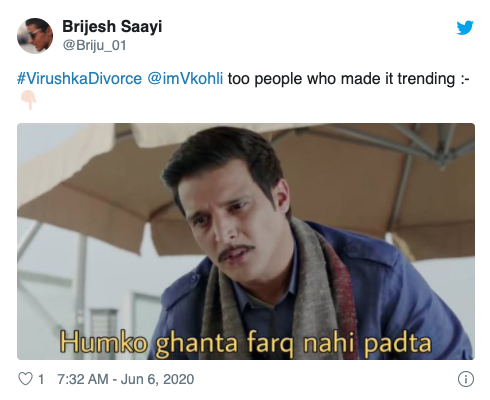Open the tweet info circle icon
Image resolution: width=490 pixels, height=400 pixels.
pyautogui.click(x=465, y=379)
